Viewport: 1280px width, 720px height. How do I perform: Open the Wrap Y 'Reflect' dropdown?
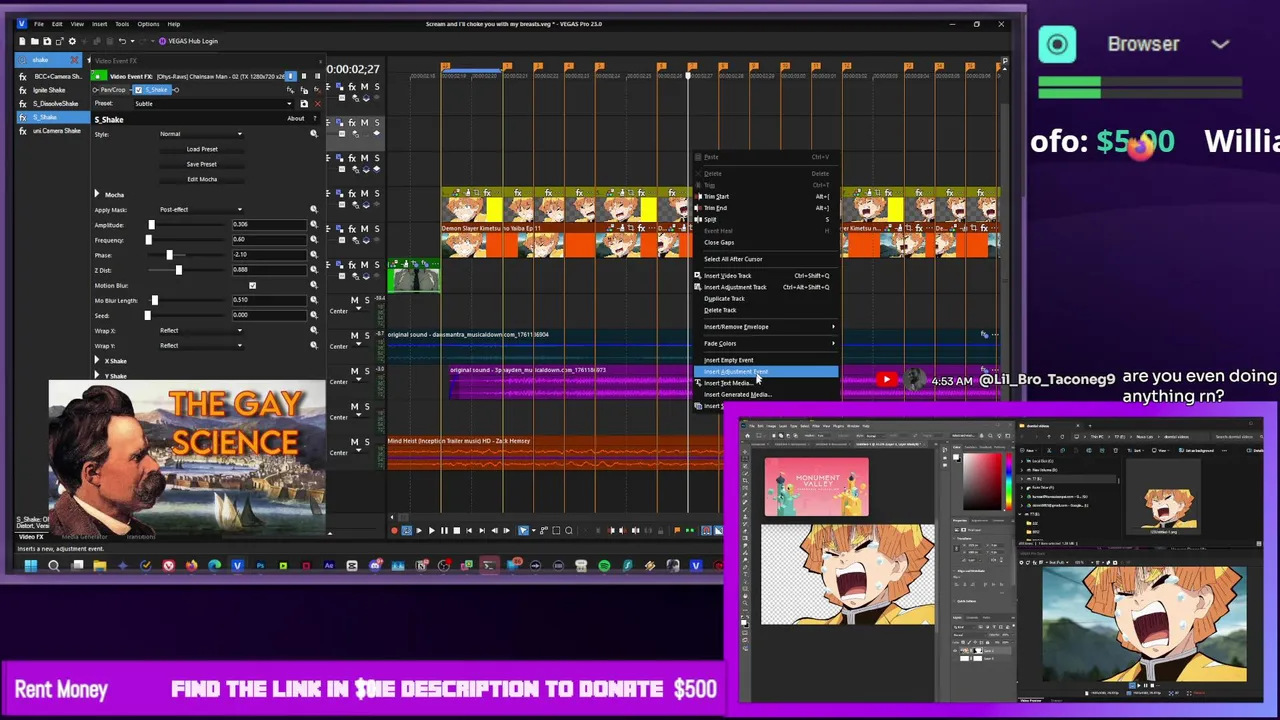[201, 346]
